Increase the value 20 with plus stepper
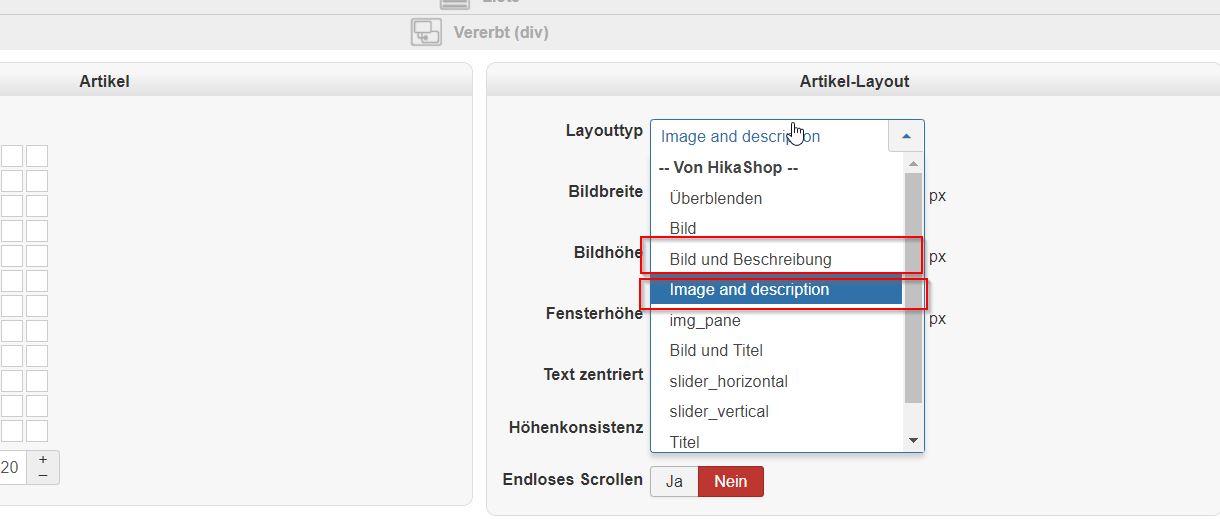Image resolution: width=1220 pixels, height=519 pixels. coord(43,460)
